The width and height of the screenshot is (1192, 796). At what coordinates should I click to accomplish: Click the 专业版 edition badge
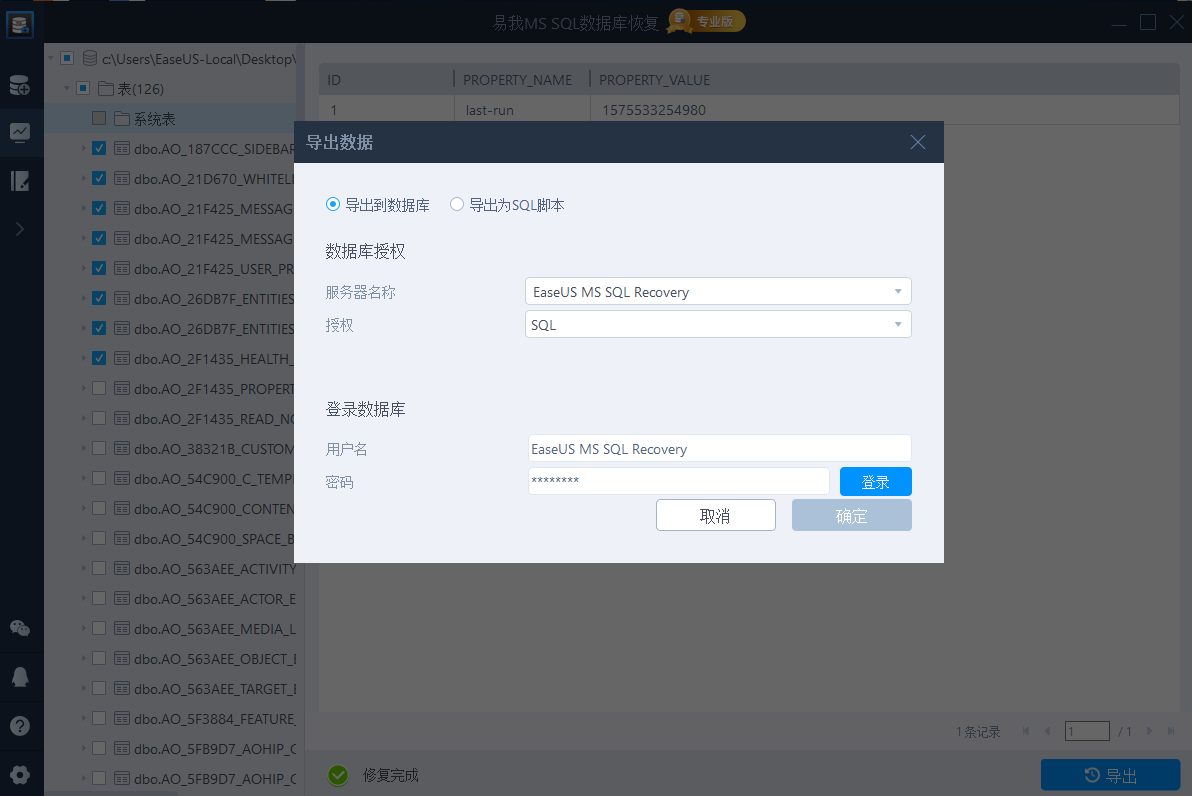[707, 21]
